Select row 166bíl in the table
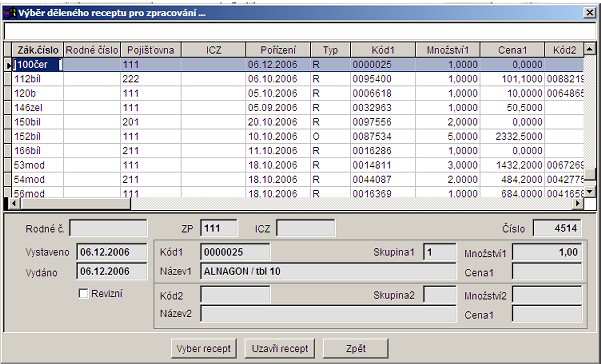 297,151
